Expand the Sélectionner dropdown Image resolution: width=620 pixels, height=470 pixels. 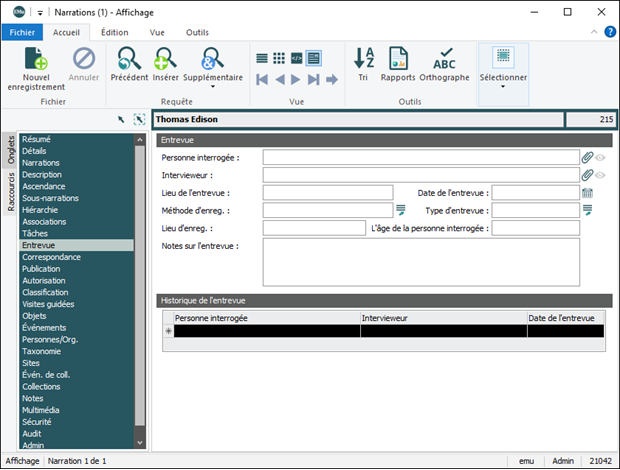click(503, 86)
